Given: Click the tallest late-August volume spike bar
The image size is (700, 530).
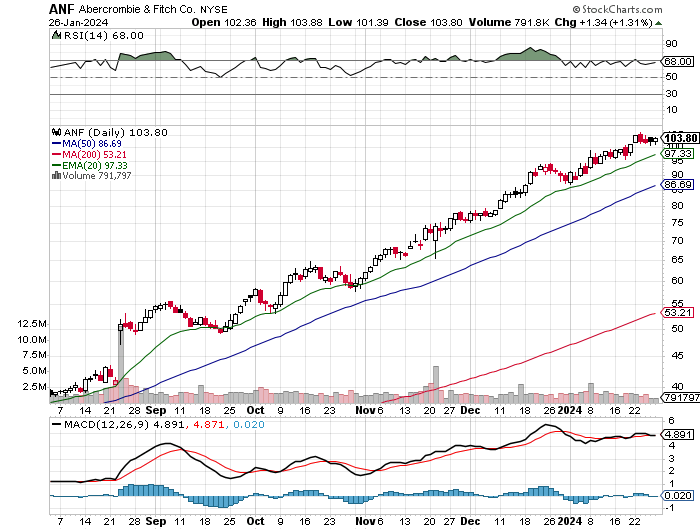Looking at the screenshot, I should (121, 364).
